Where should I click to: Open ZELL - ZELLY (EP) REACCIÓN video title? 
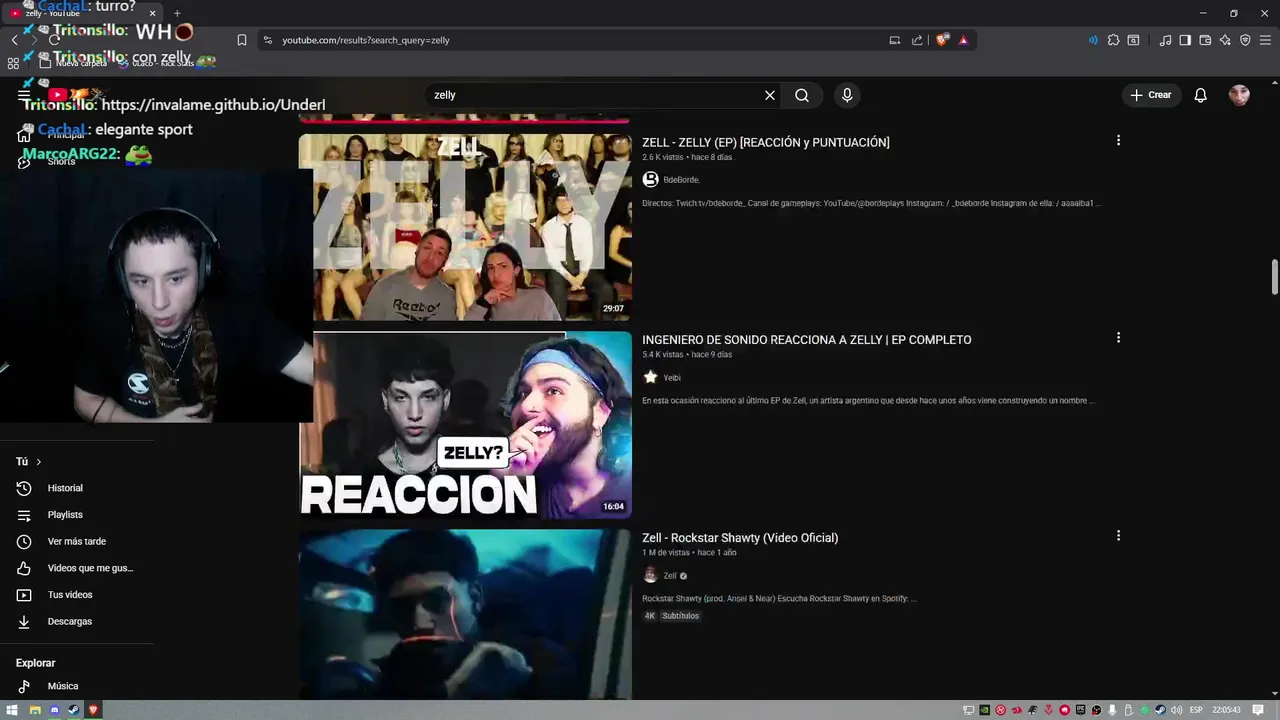point(766,142)
